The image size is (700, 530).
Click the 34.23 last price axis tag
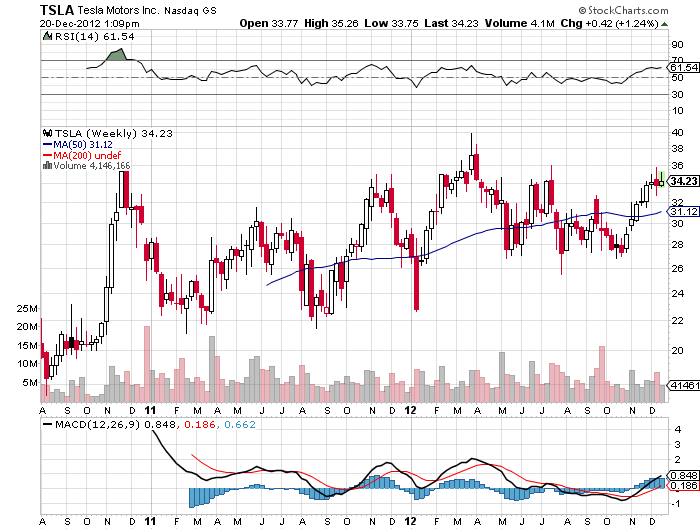[x=683, y=181]
